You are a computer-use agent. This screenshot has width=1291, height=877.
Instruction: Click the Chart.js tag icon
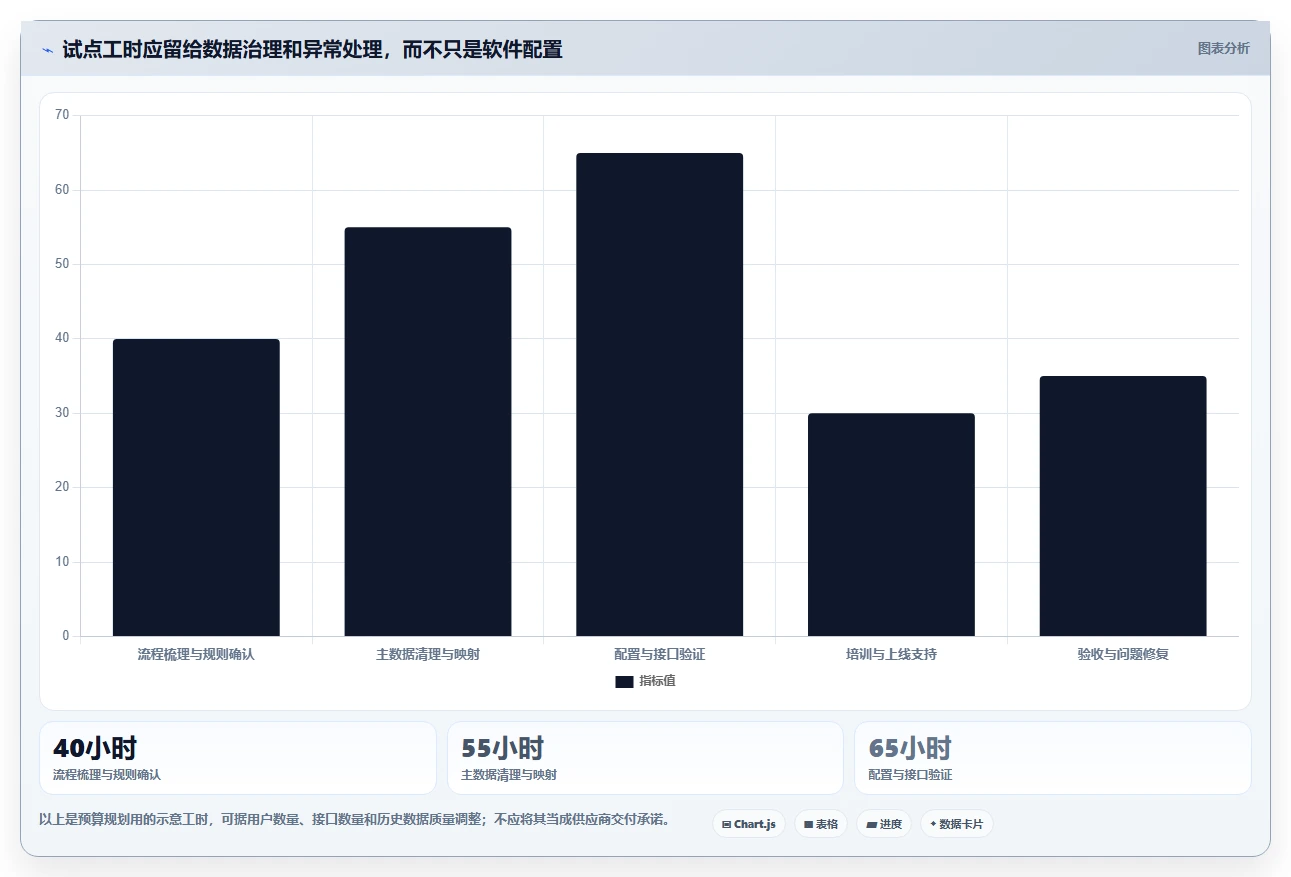coord(727,825)
